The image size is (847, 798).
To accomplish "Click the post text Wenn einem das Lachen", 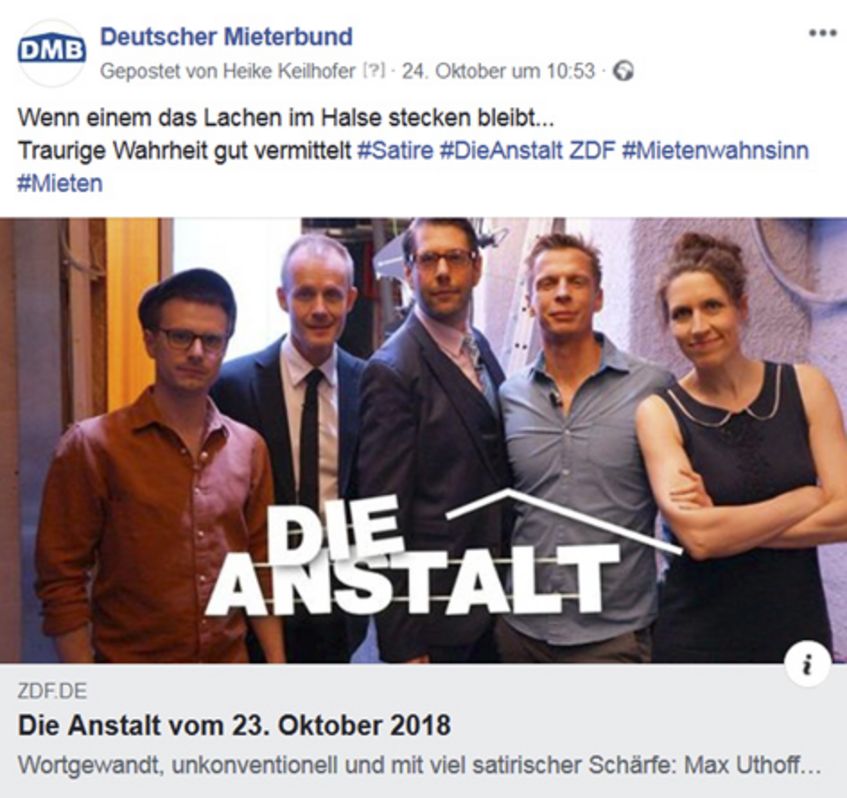I will (286, 117).
